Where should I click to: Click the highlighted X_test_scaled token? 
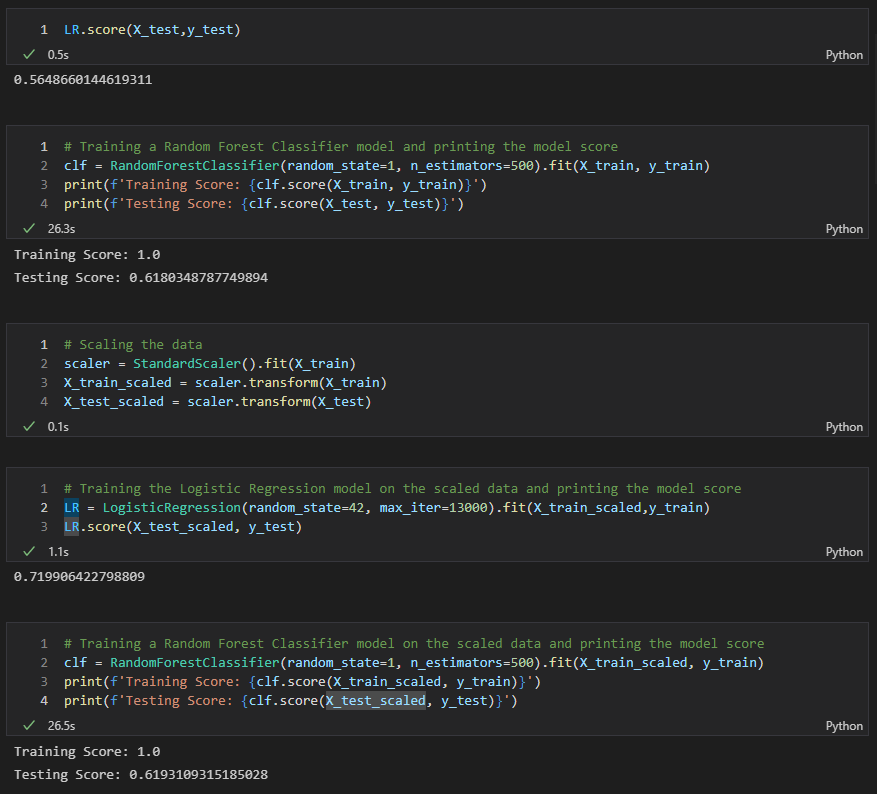374,700
